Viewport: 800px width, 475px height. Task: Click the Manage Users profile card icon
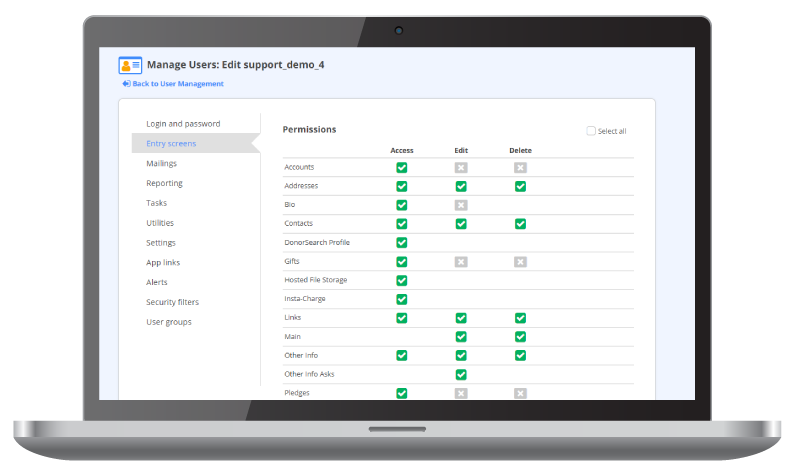pyautogui.click(x=130, y=65)
